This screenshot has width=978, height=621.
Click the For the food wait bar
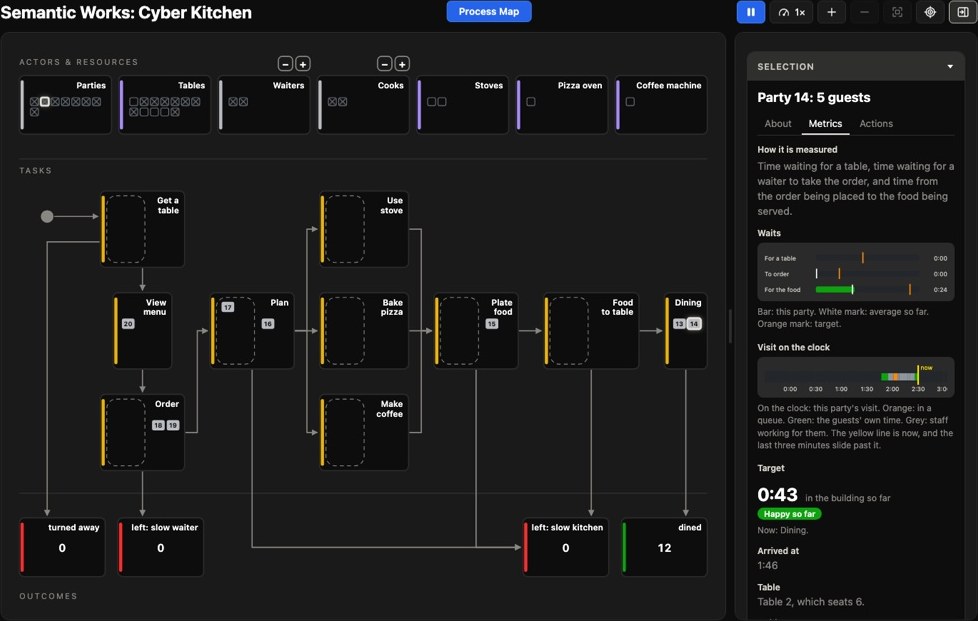[x=867, y=289]
